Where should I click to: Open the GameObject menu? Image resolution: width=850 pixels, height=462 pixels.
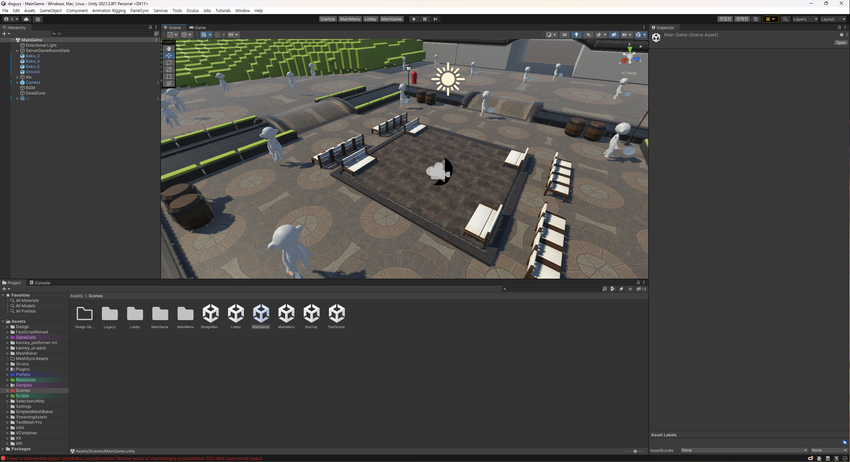tap(50, 10)
